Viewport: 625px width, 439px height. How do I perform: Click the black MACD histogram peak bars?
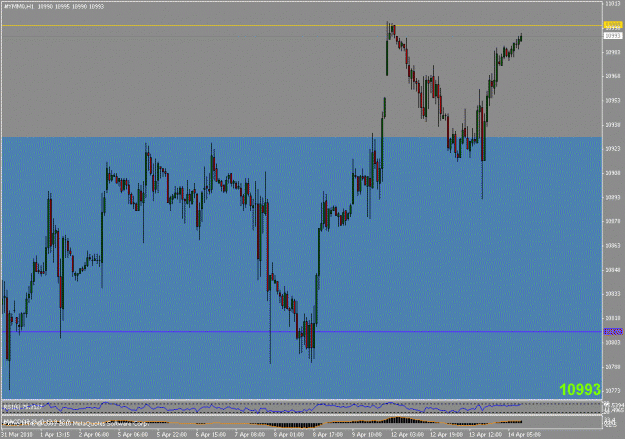(x=399, y=419)
